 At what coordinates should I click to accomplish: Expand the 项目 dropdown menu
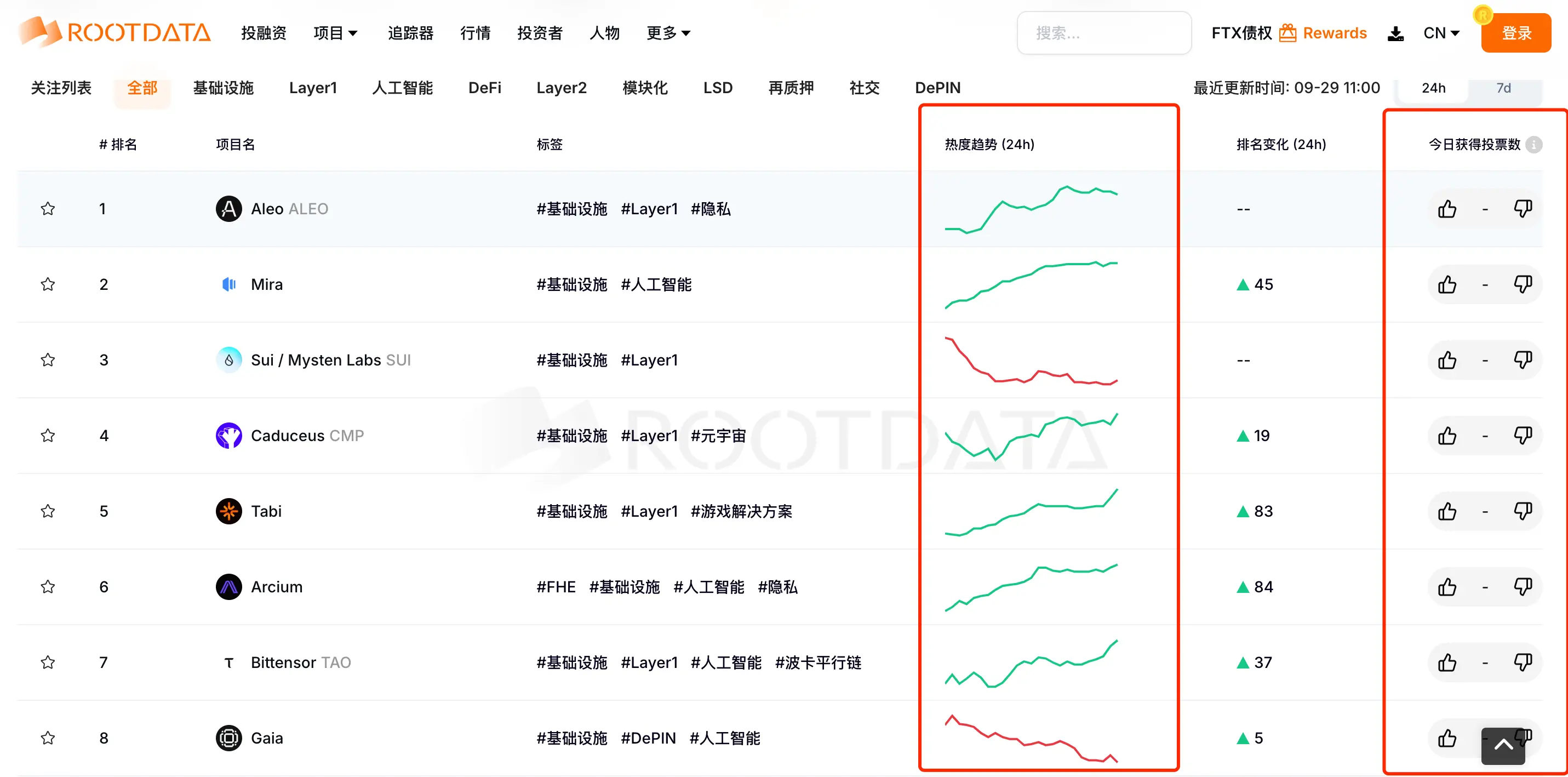(x=335, y=33)
